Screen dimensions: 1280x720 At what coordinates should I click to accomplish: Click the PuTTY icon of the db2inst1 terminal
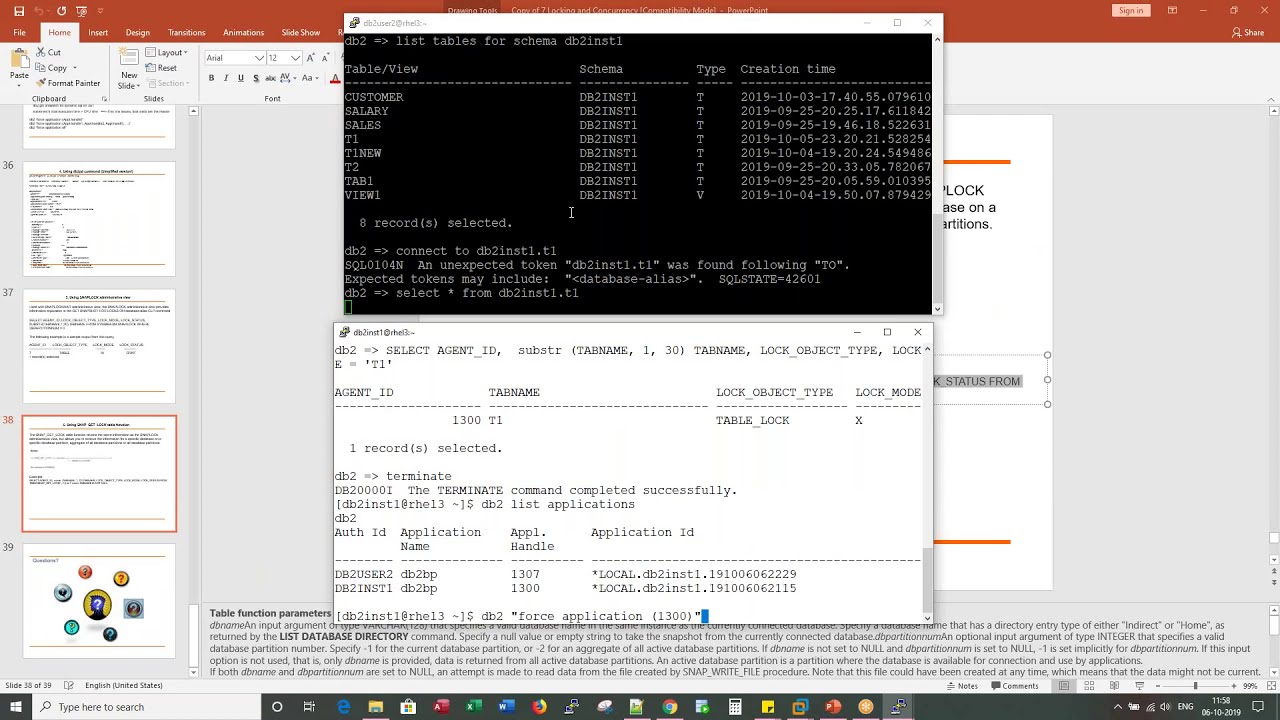click(x=344, y=332)
